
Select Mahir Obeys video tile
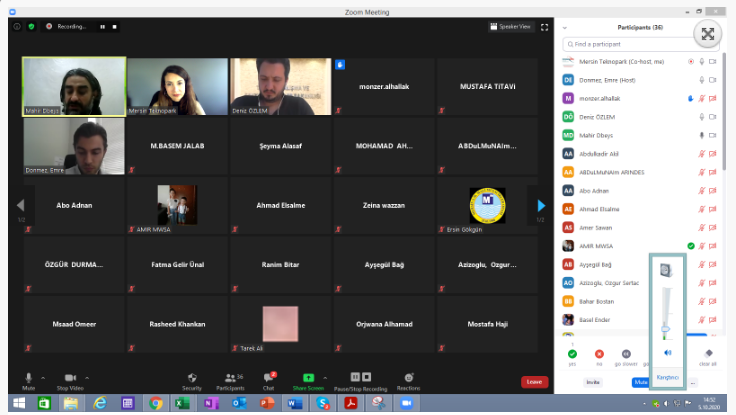74,86
